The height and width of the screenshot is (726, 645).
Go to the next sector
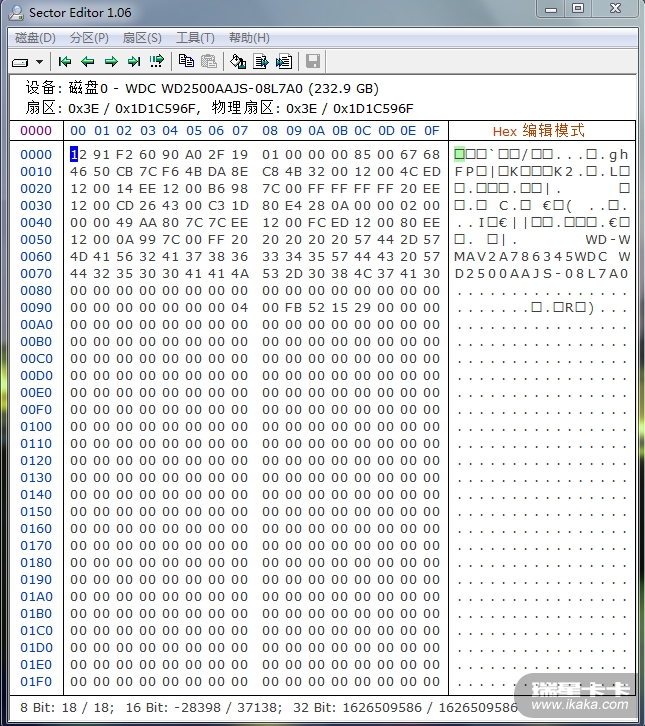point(111,62)
